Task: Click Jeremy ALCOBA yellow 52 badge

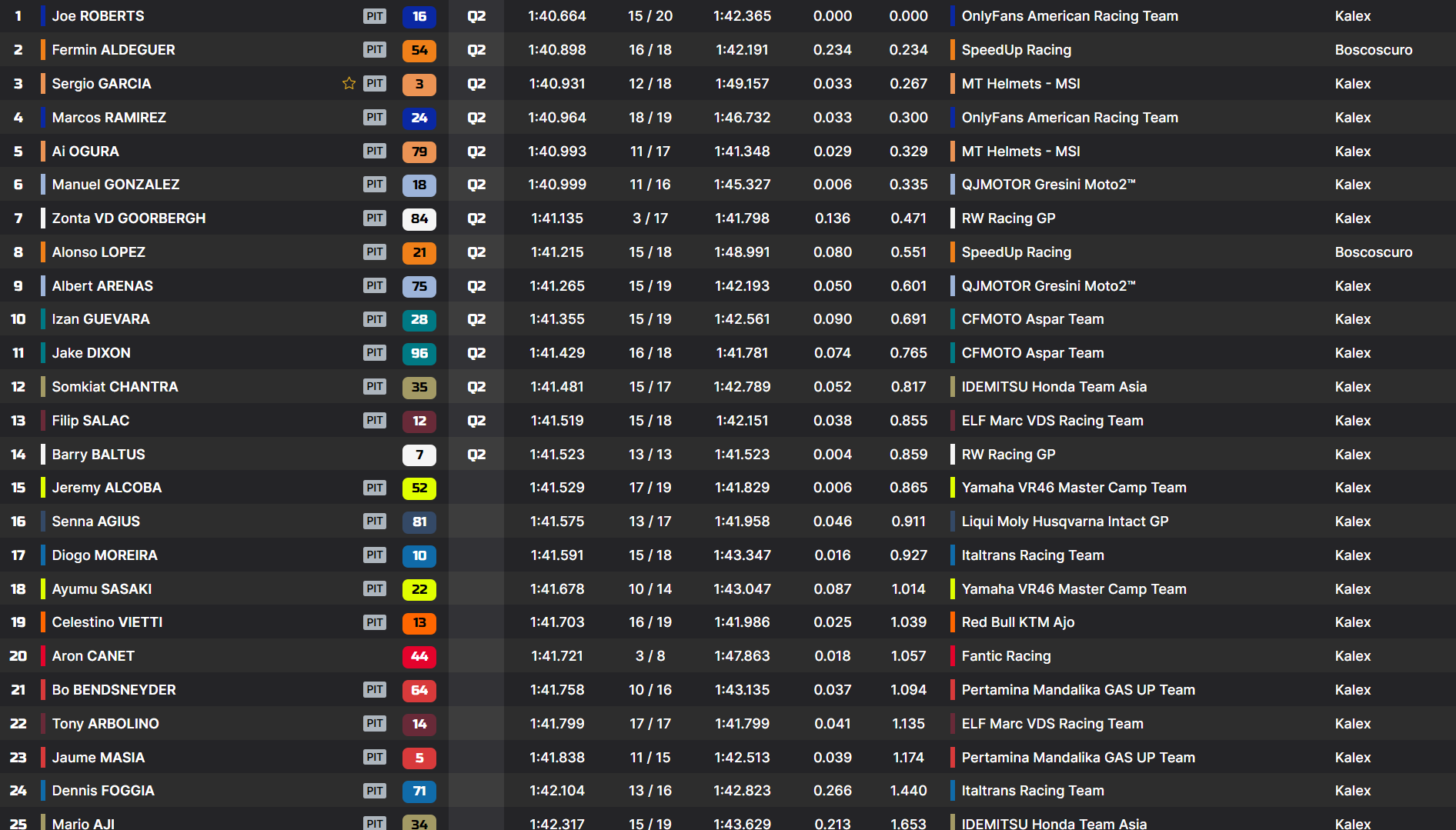Action: [x=419, y=488]
